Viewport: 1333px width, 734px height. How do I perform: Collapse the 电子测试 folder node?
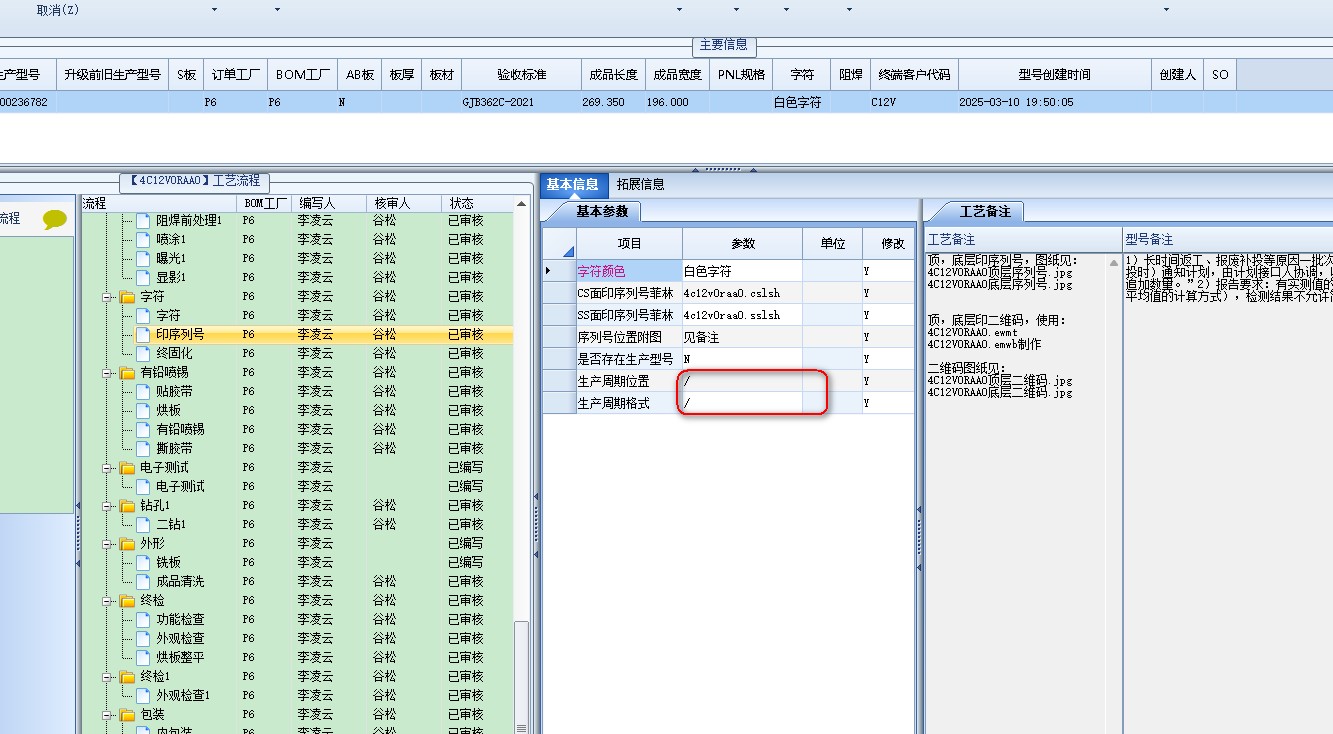[106, 468]
